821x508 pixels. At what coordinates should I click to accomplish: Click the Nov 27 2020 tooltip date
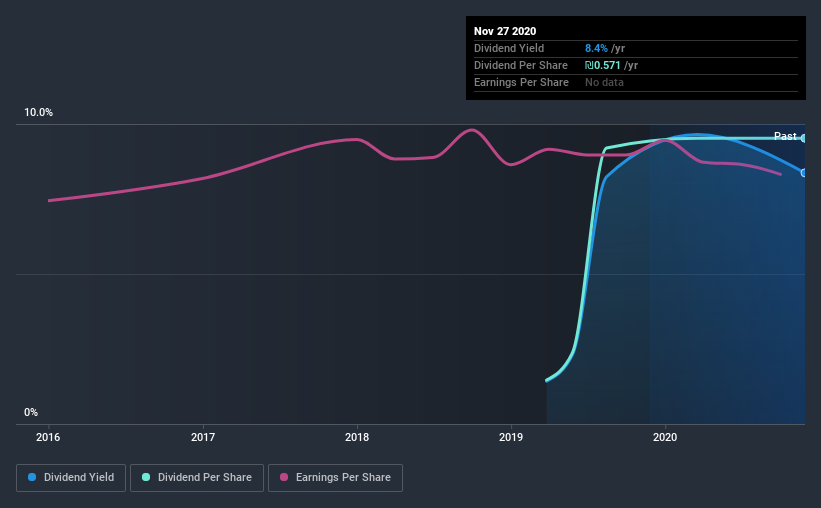[505, 31]
